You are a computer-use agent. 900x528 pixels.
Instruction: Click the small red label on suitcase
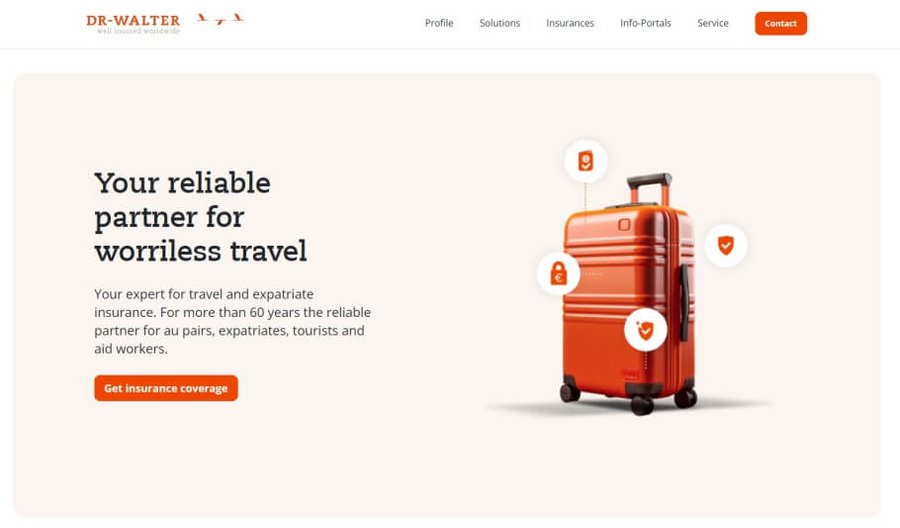click(630, 374)
